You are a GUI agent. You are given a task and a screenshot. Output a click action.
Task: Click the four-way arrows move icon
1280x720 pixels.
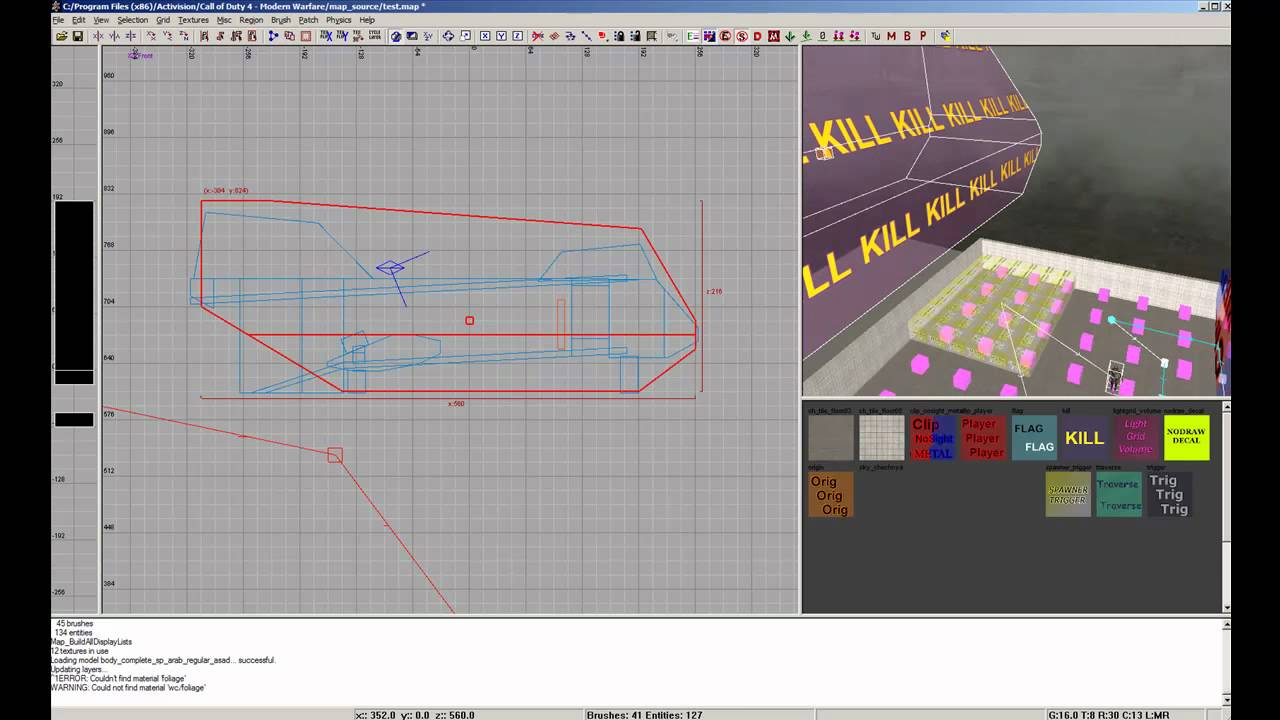[448, 36]
